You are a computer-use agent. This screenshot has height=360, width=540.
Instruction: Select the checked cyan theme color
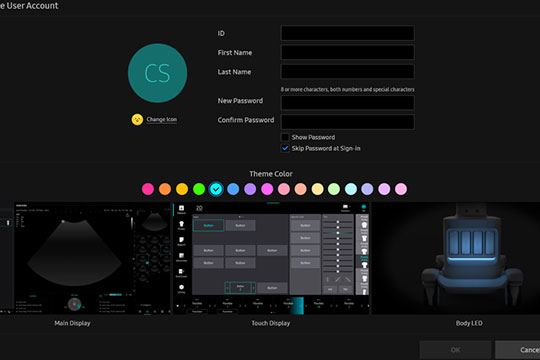216,189
